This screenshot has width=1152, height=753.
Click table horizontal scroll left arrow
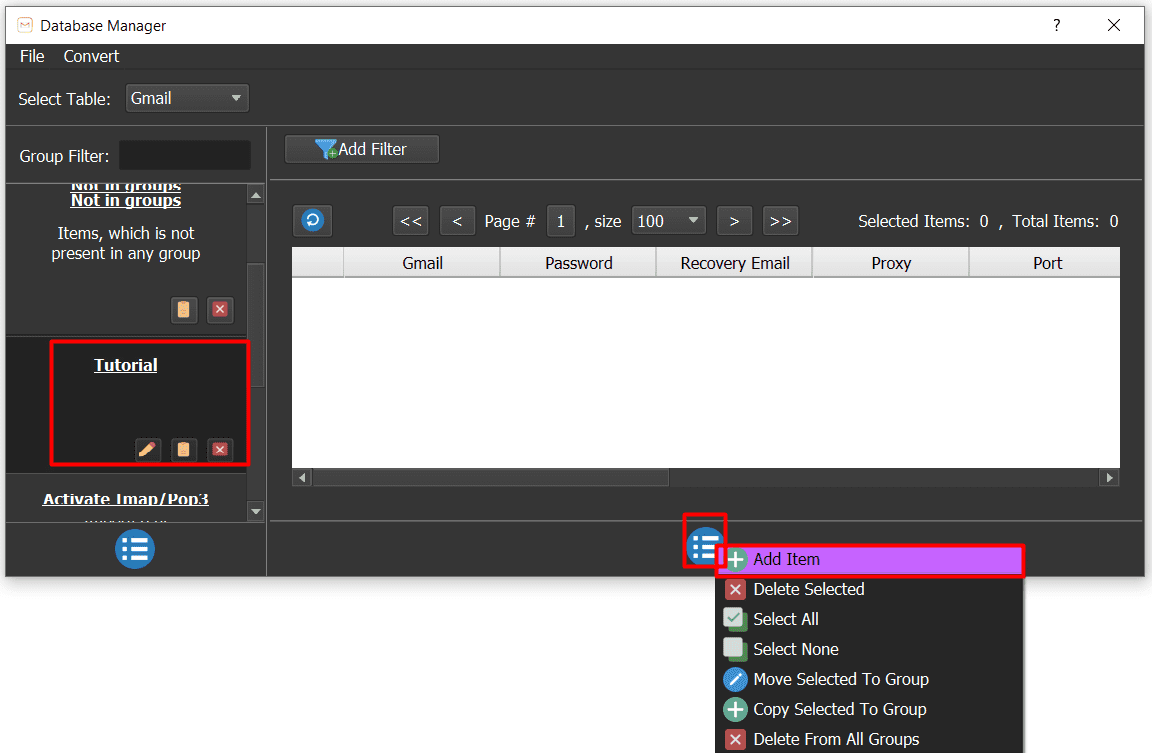(x=302, y=478)
